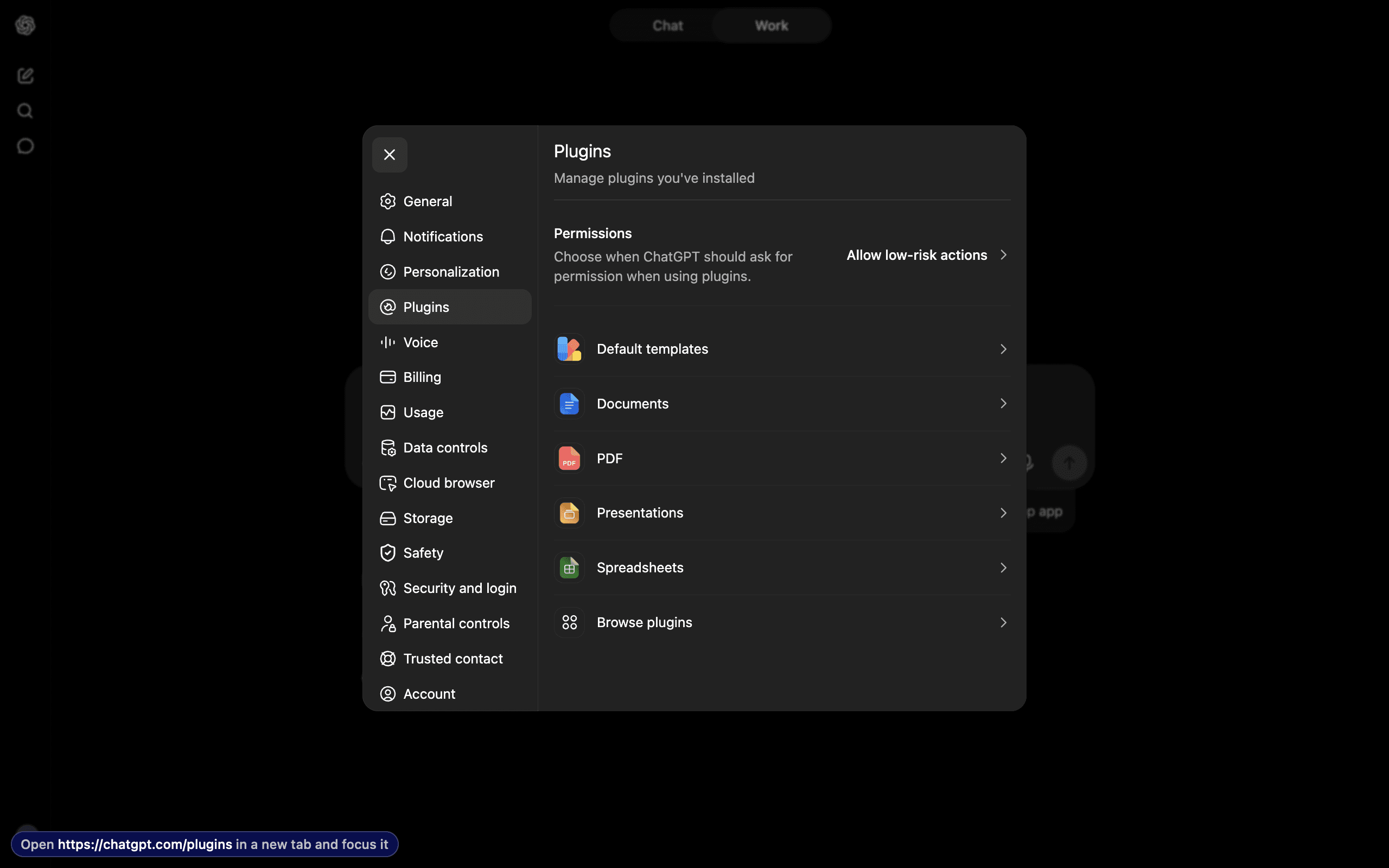Expand the PDF plugin row chevron

[x=1003, y=458]
